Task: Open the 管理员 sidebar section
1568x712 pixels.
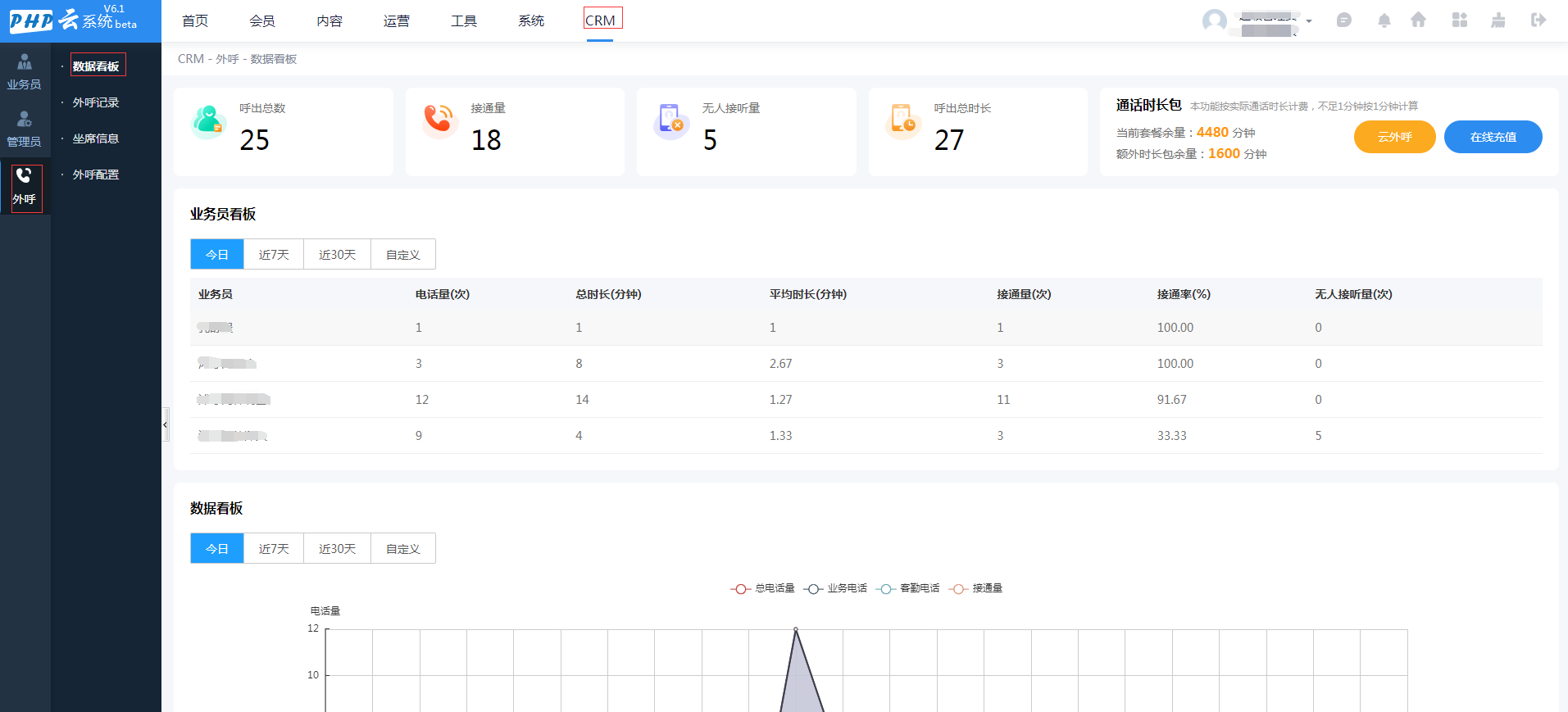Action: 25,129
